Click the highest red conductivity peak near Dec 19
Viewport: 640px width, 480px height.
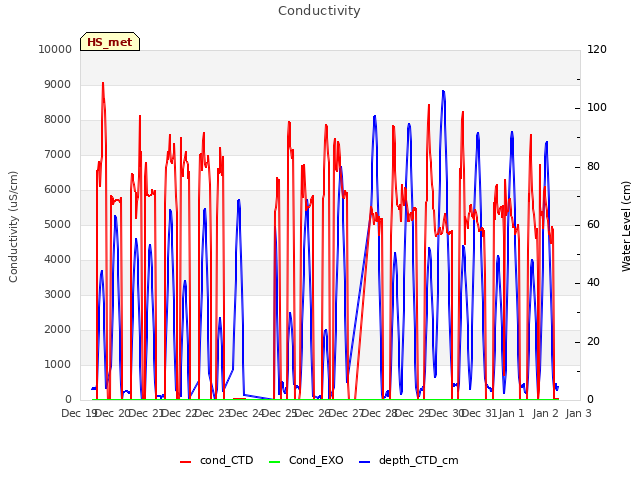tap(103, 83)
